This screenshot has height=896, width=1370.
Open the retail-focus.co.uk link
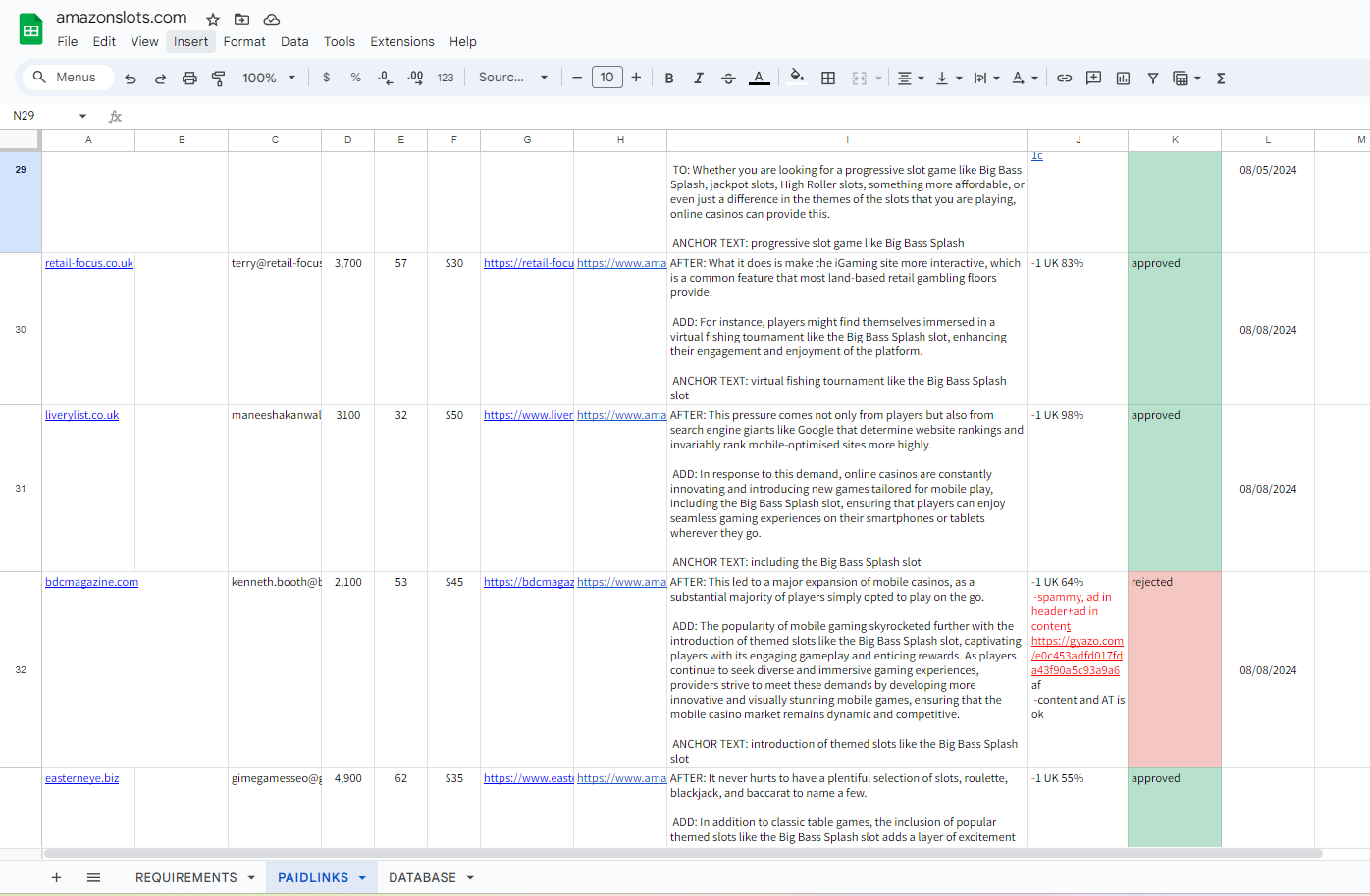[x=89, y=263]
